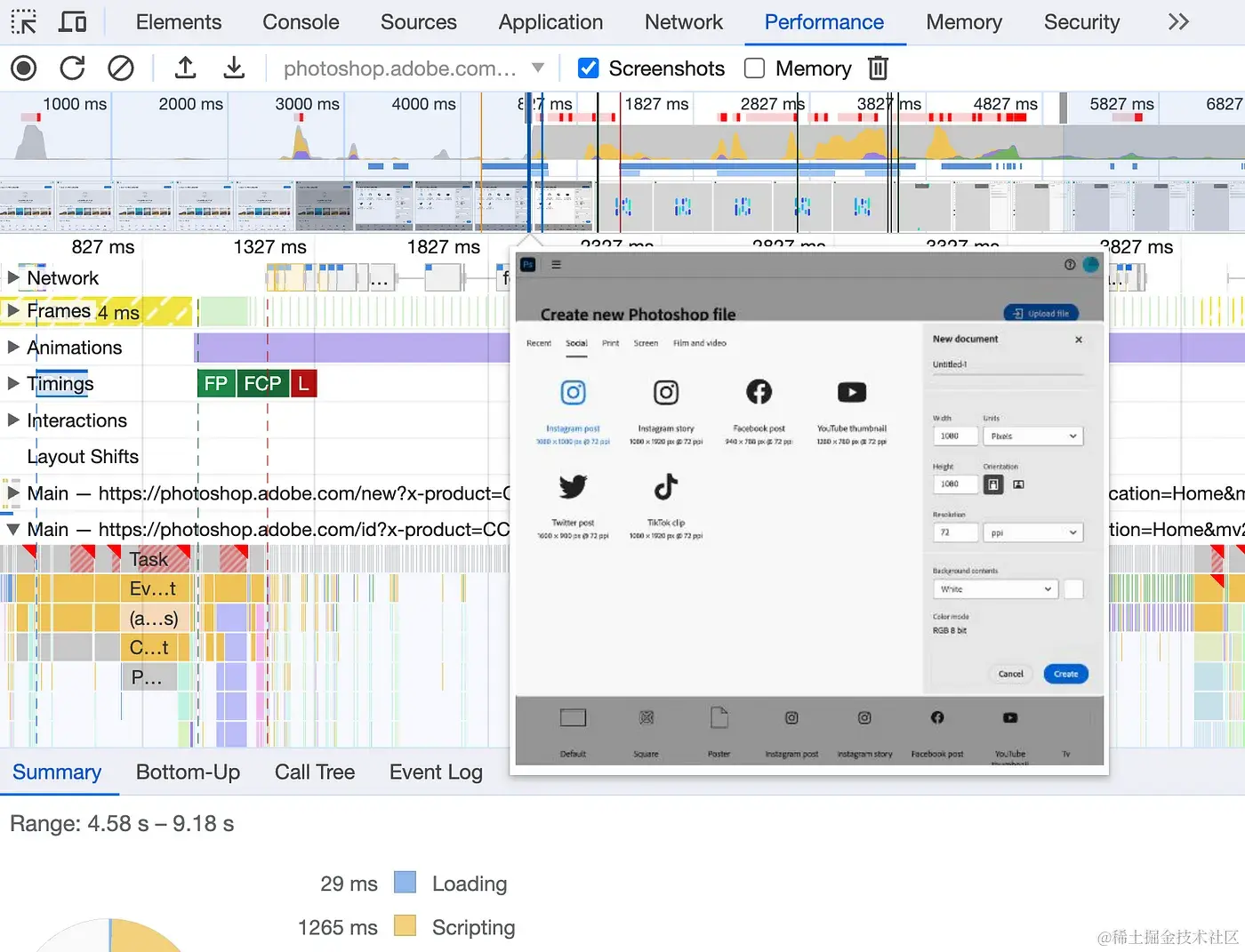1245x952 pixels.
Task: Open the hamburger menu in Photoshop preview
Action: pyautogui.click(x=556, y=265)
